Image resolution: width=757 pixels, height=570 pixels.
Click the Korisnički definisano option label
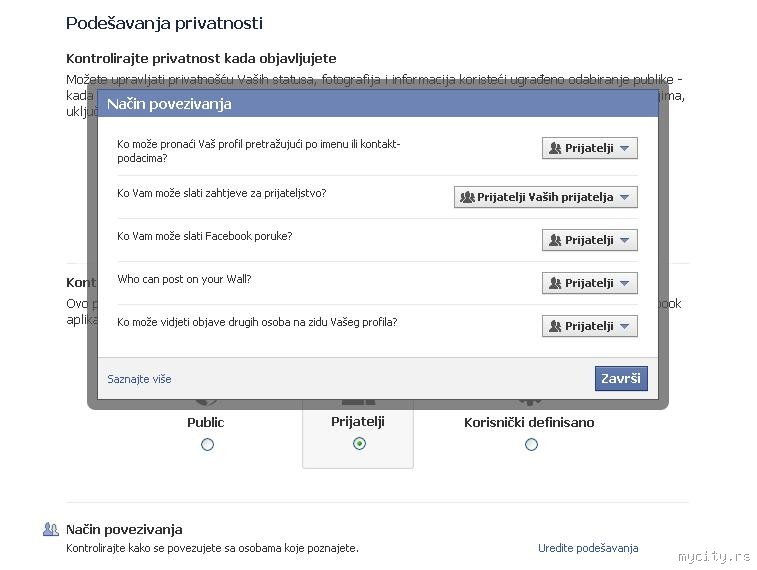coord(529,422)
